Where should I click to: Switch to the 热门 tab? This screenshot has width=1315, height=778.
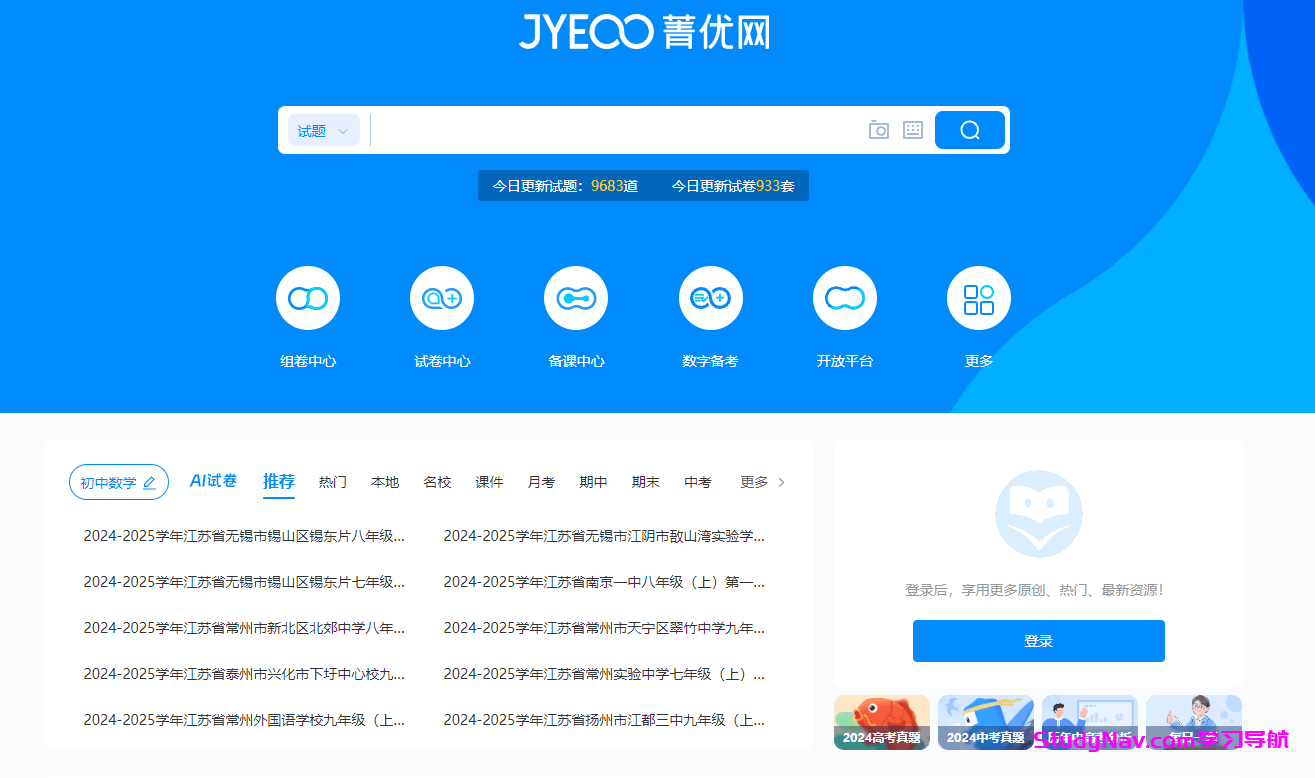(333, 482)
